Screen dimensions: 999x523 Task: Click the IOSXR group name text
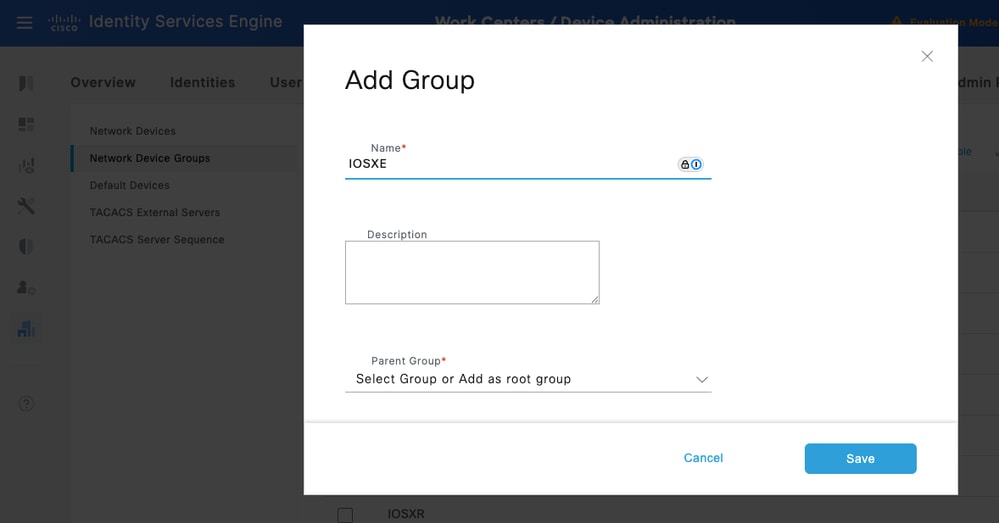pos(406,514)
